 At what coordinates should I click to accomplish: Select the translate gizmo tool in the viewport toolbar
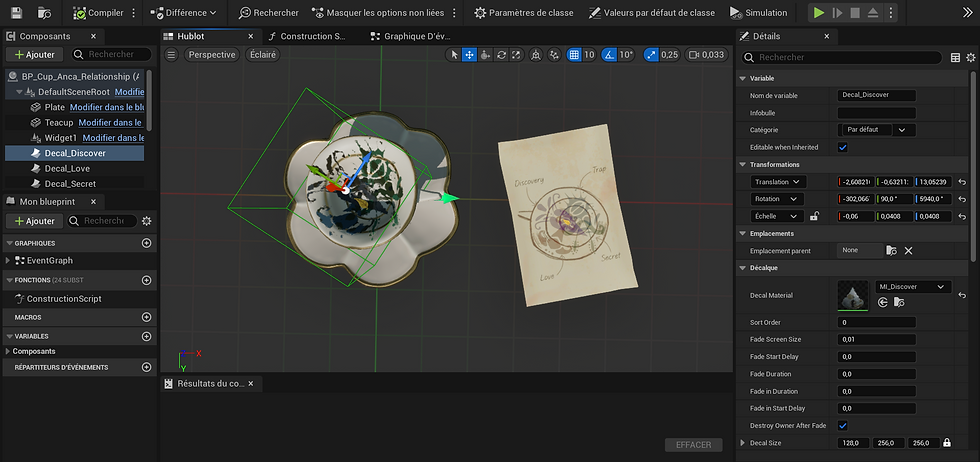click(469, 55)
